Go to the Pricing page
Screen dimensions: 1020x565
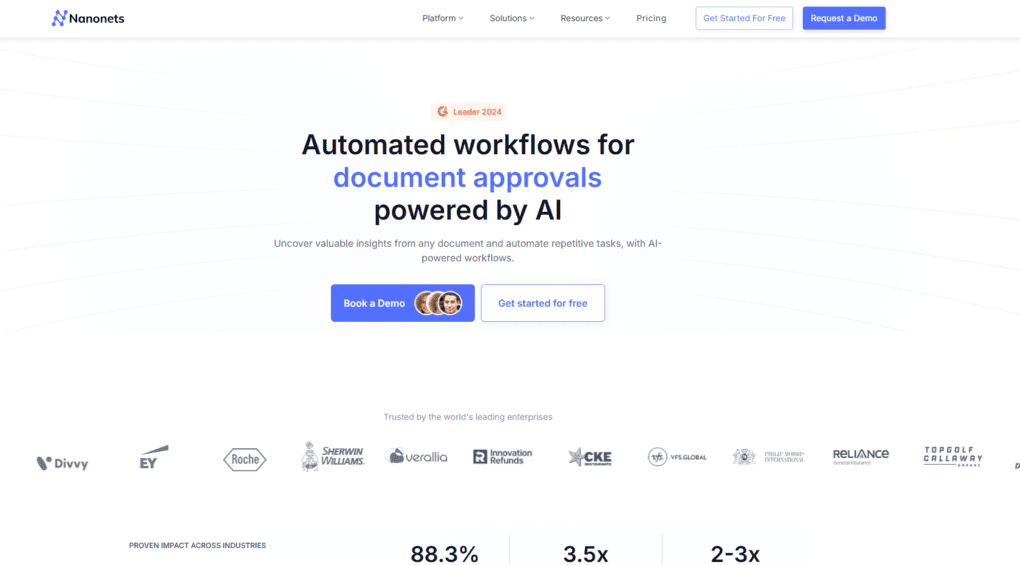point(651,18)
